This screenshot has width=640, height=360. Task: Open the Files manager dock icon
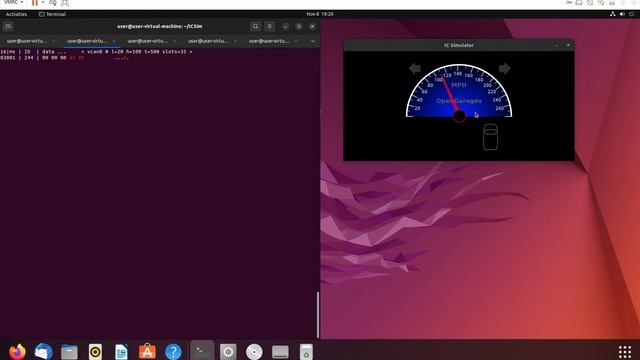tap(69, 351)
